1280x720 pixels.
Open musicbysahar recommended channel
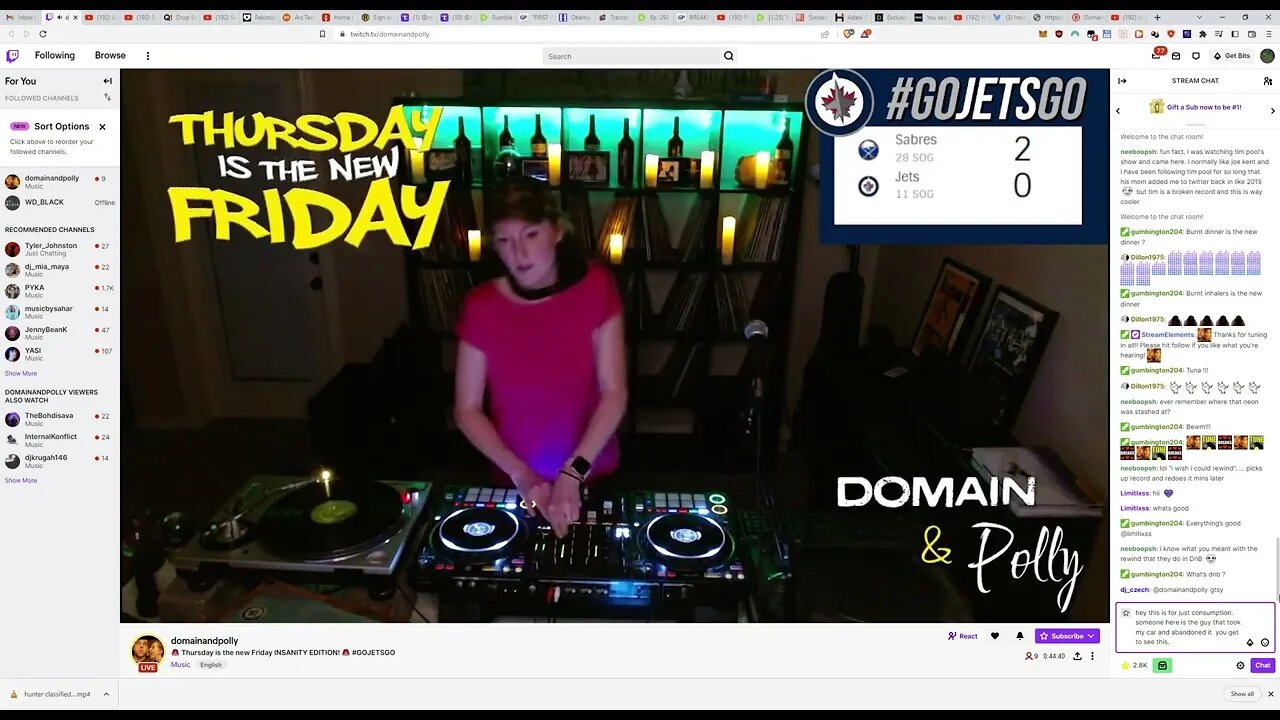[60, 312]
